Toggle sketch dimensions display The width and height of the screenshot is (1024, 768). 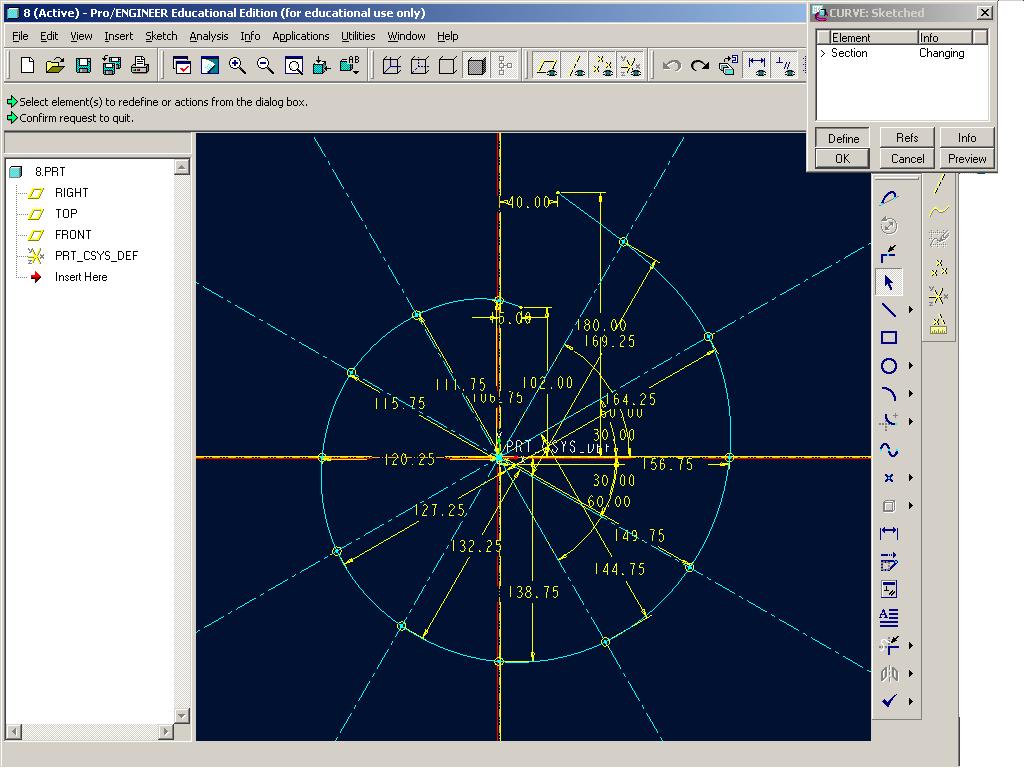(757, 65)
